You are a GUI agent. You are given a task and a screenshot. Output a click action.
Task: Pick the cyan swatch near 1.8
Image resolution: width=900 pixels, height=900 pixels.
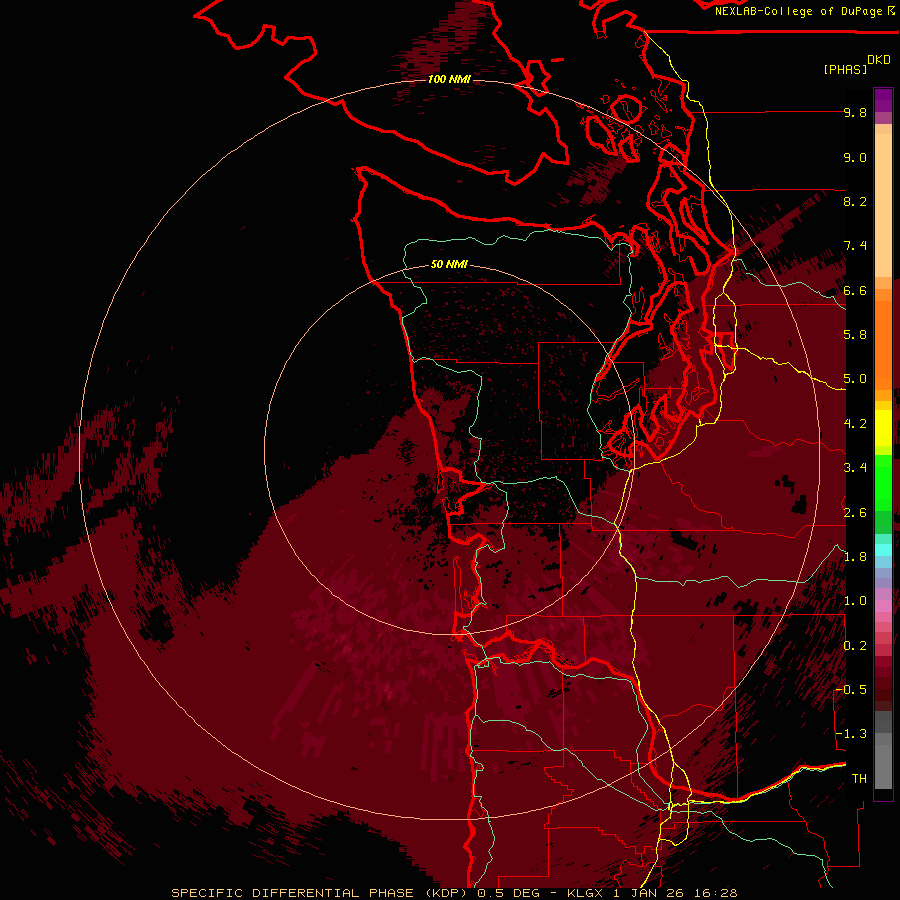coord(883,550)
